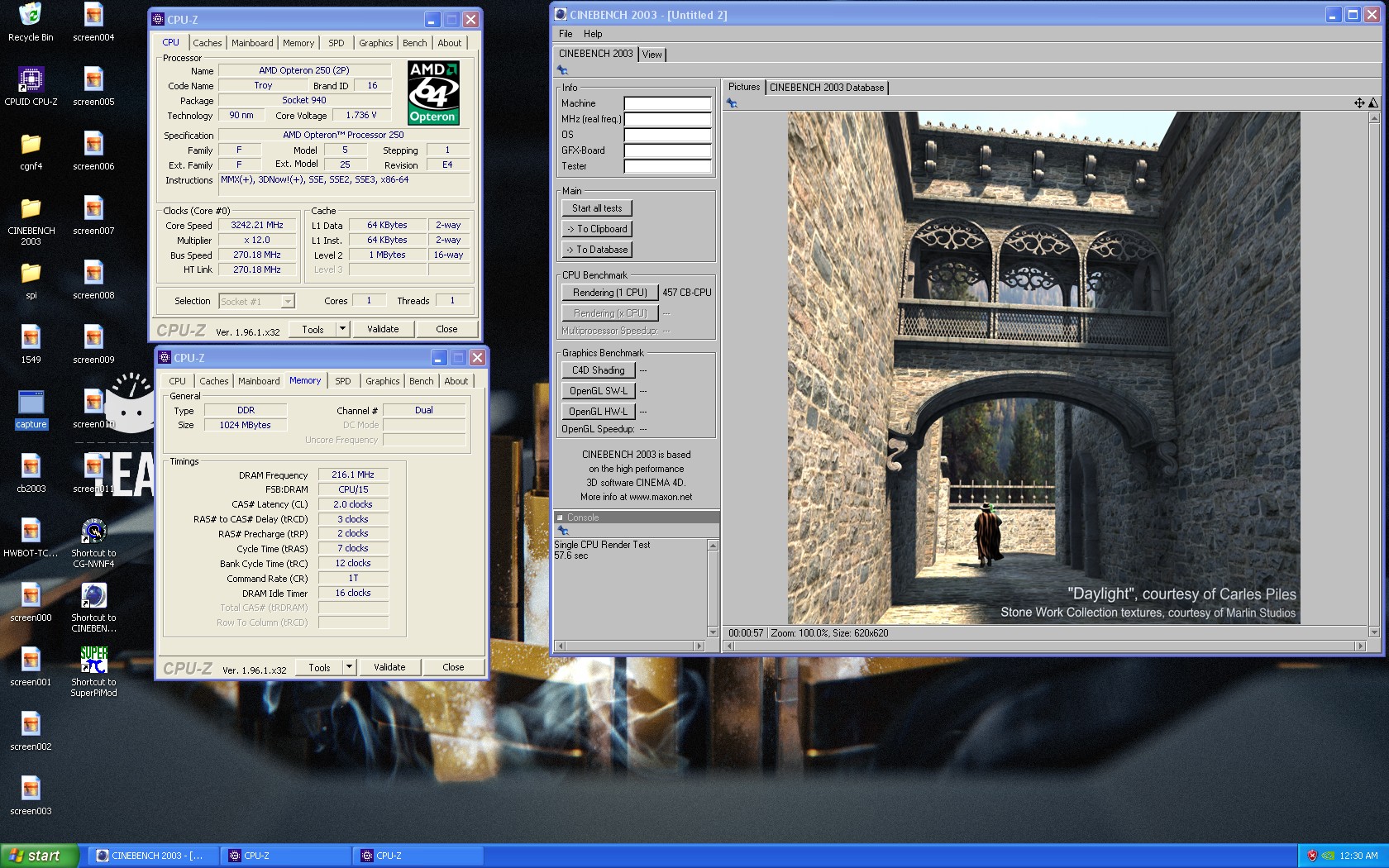Open the screen006 image icon

click(93, 150)
